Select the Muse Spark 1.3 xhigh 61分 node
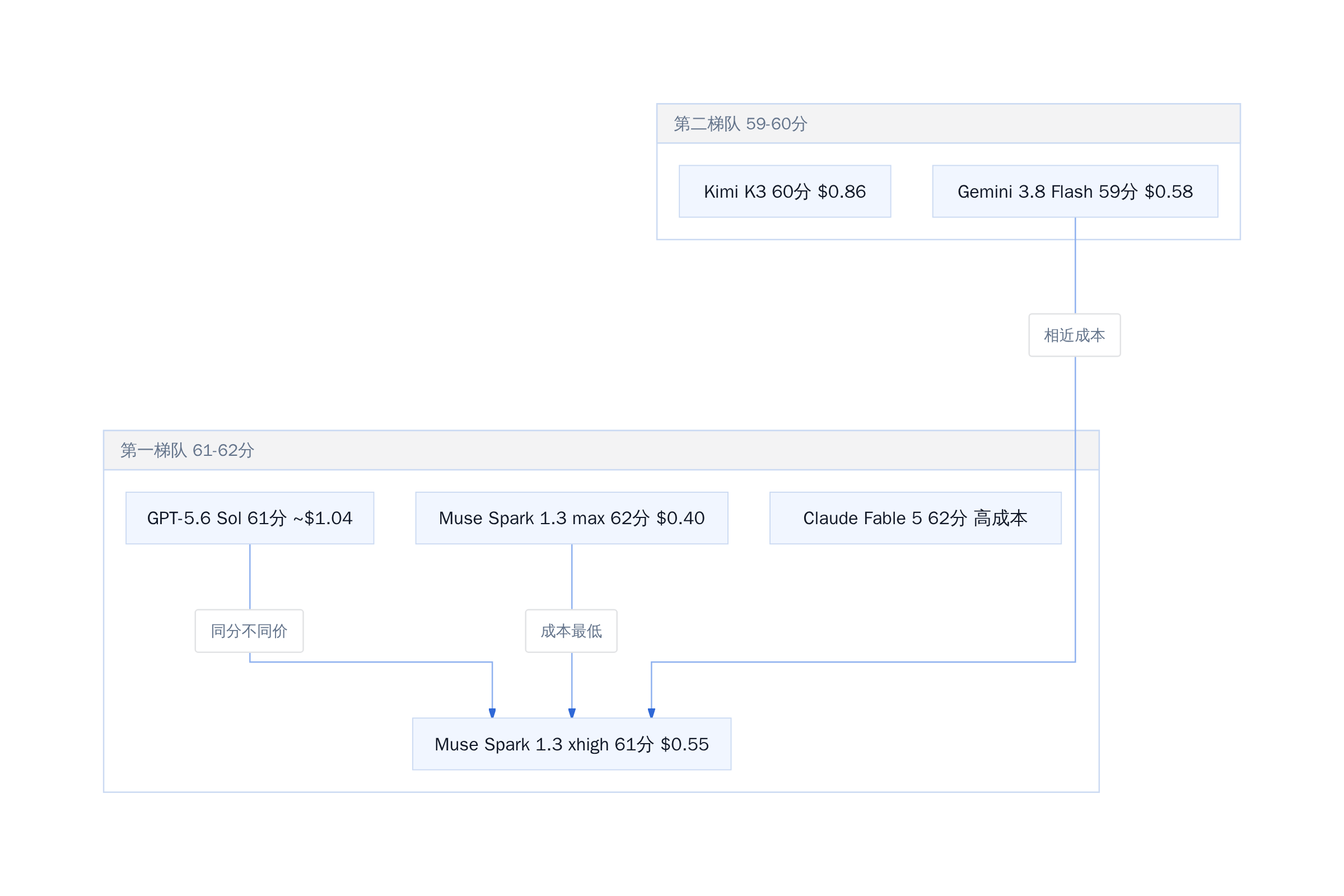 [x=571, y=744]
